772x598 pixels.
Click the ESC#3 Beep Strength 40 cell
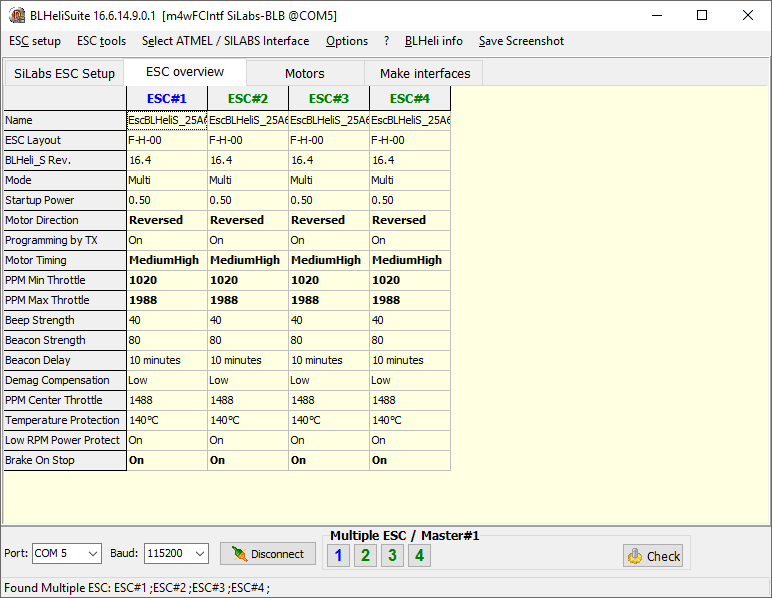coord(329,320)
